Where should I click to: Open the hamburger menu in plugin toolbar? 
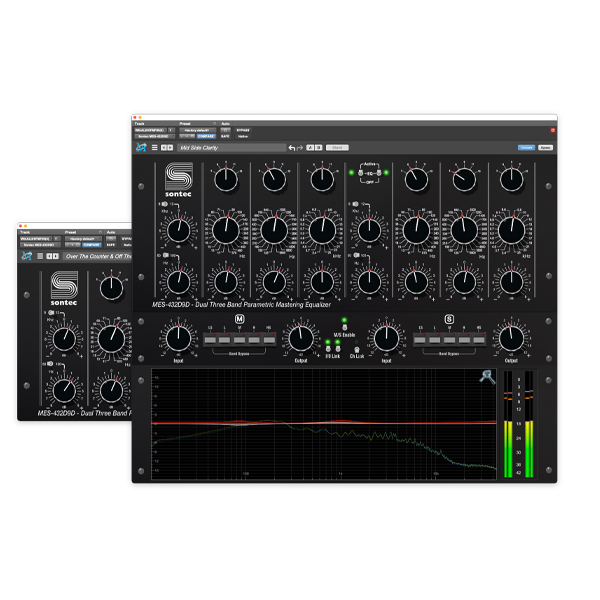(155, 147)
